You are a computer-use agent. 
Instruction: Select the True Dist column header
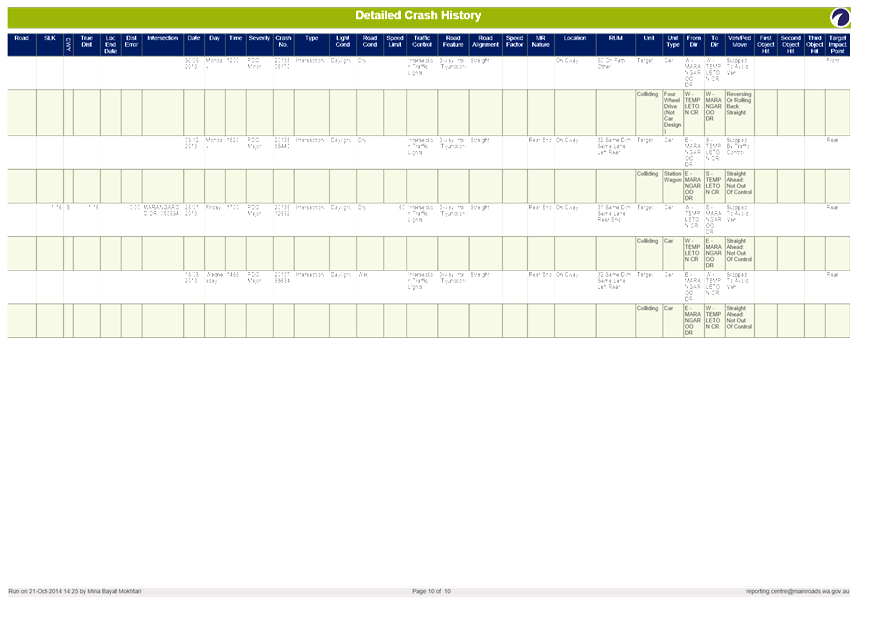point(87,45)
